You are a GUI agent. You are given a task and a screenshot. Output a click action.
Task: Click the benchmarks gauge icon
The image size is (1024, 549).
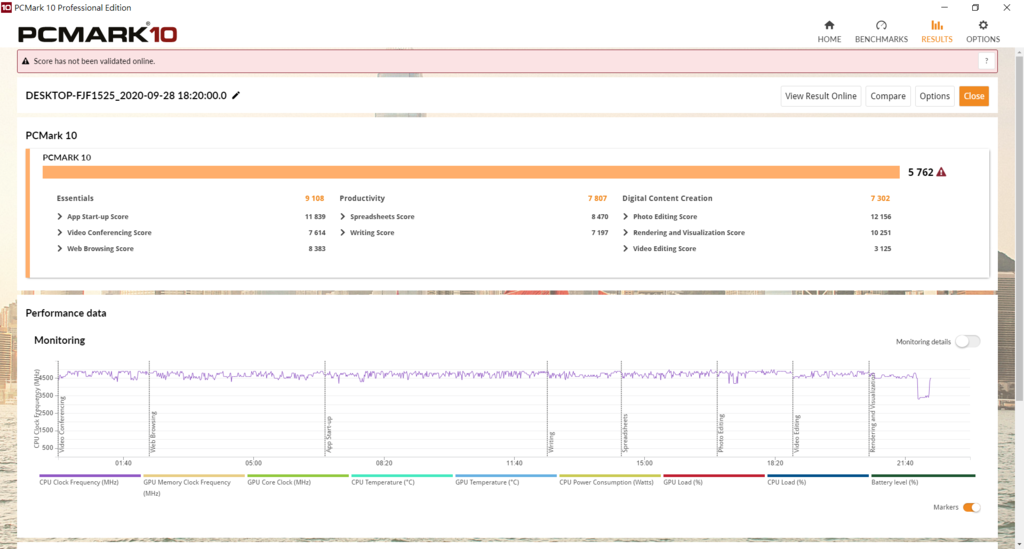[881, 25]
